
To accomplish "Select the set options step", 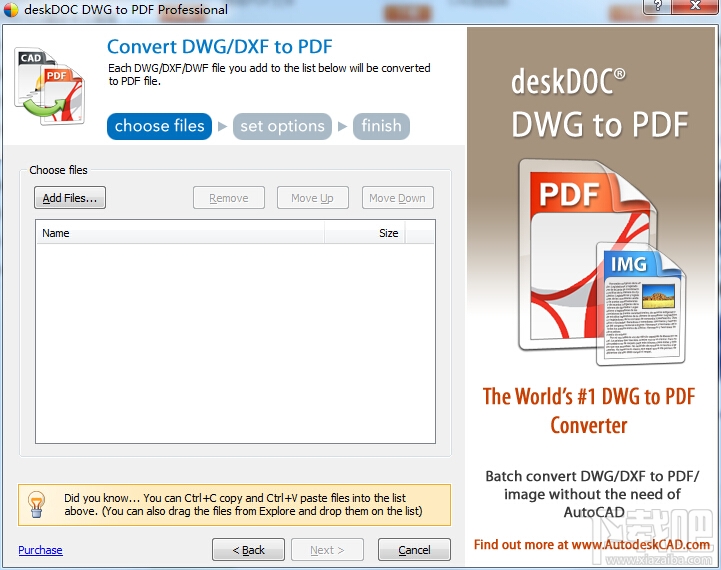I will pos(282,126).
